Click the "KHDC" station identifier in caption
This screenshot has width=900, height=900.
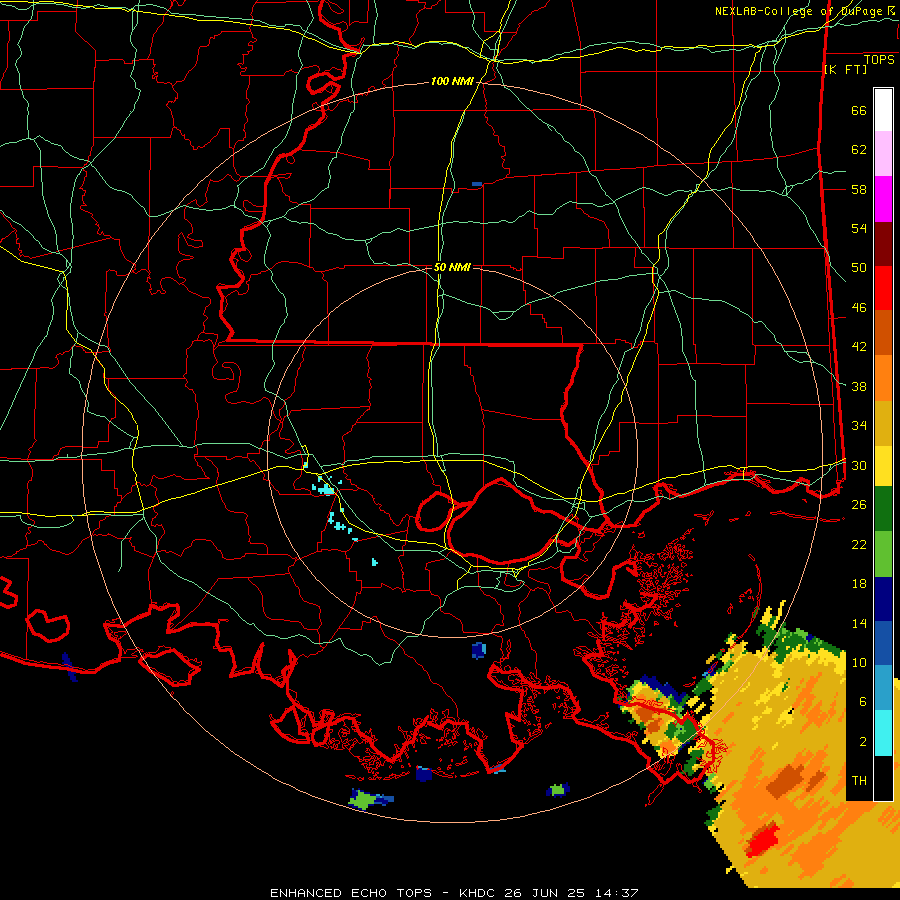tap(477, 893)
